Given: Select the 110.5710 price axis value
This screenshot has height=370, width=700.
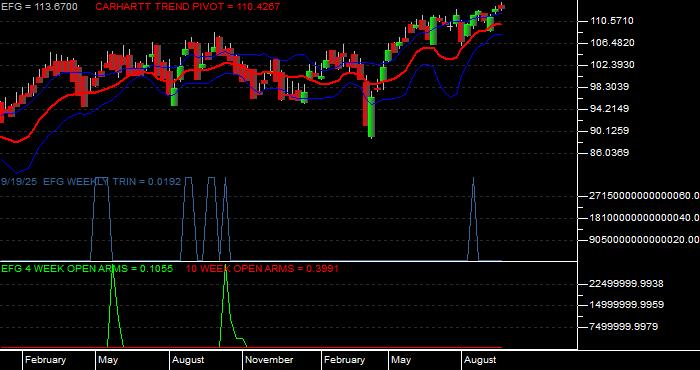Looking at the screenshot, I should [x=612, y=21].
